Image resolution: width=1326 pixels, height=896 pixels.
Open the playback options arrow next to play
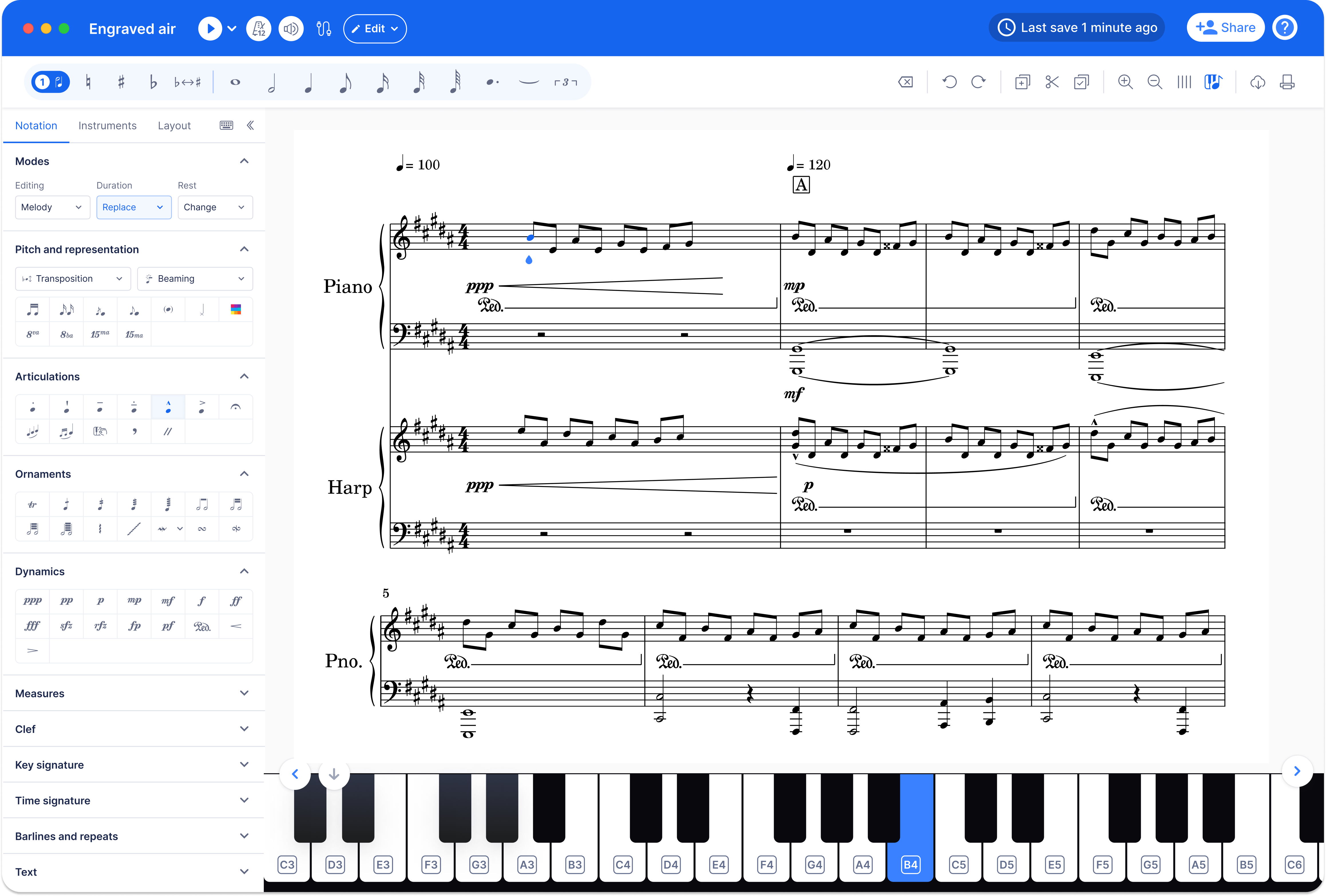click(232, 29)
